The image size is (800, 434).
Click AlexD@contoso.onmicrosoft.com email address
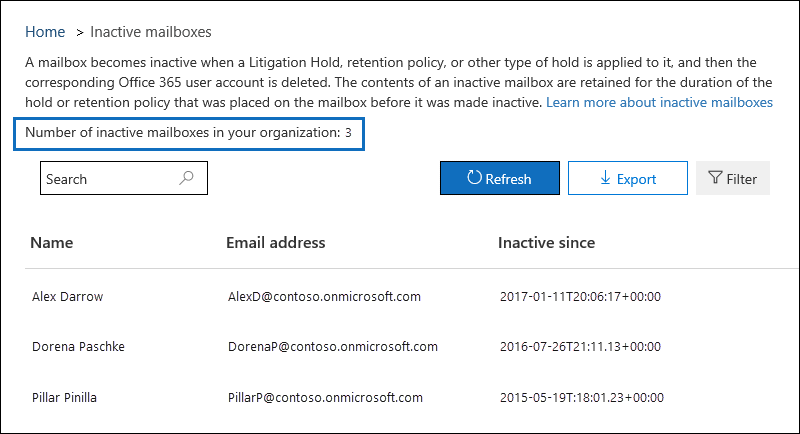click(x=324, y=296)
